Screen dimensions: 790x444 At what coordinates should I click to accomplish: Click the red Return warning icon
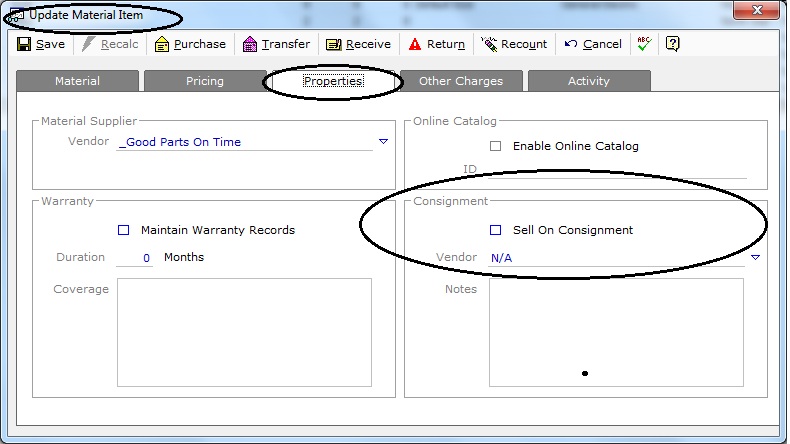tap(414, 44)
